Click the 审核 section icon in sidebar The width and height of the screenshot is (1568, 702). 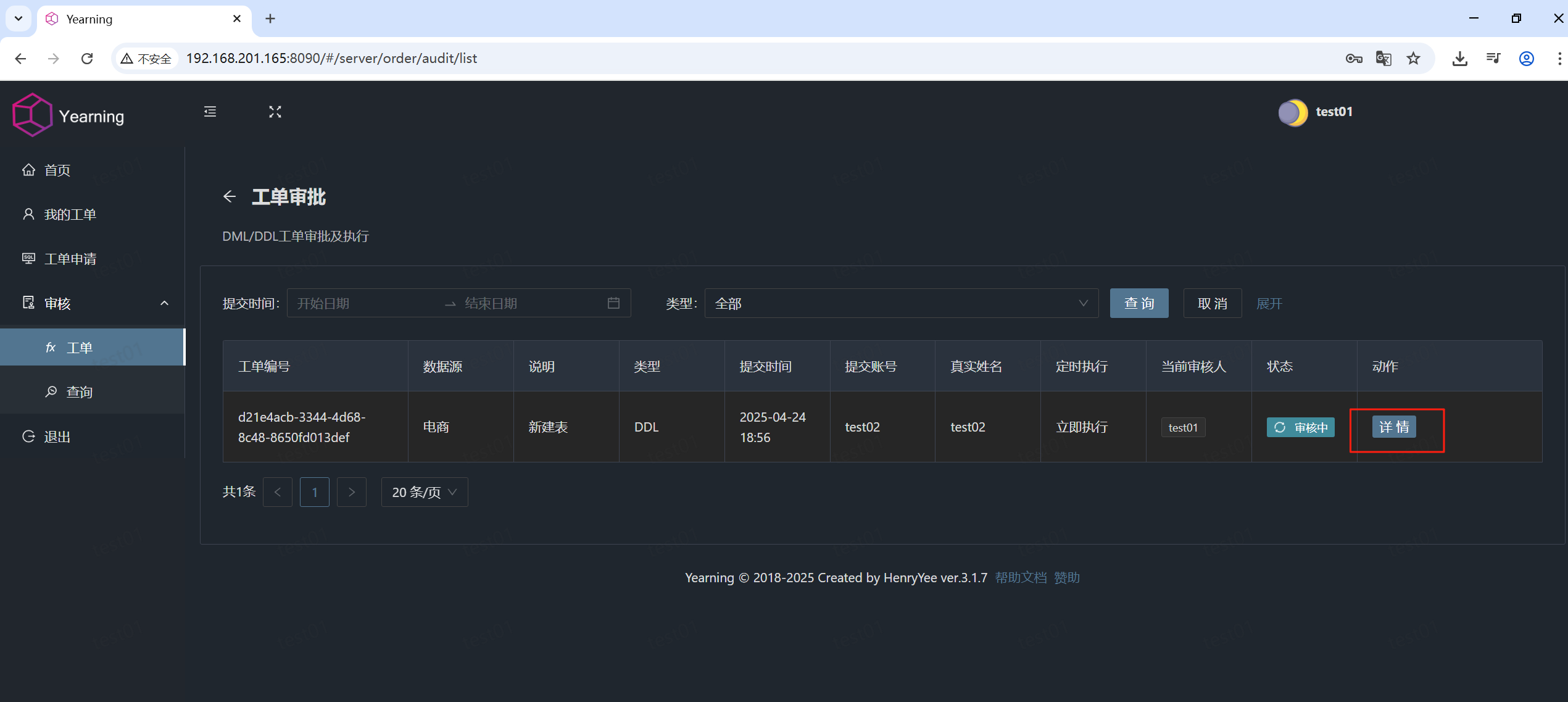[x=28, y=303]
